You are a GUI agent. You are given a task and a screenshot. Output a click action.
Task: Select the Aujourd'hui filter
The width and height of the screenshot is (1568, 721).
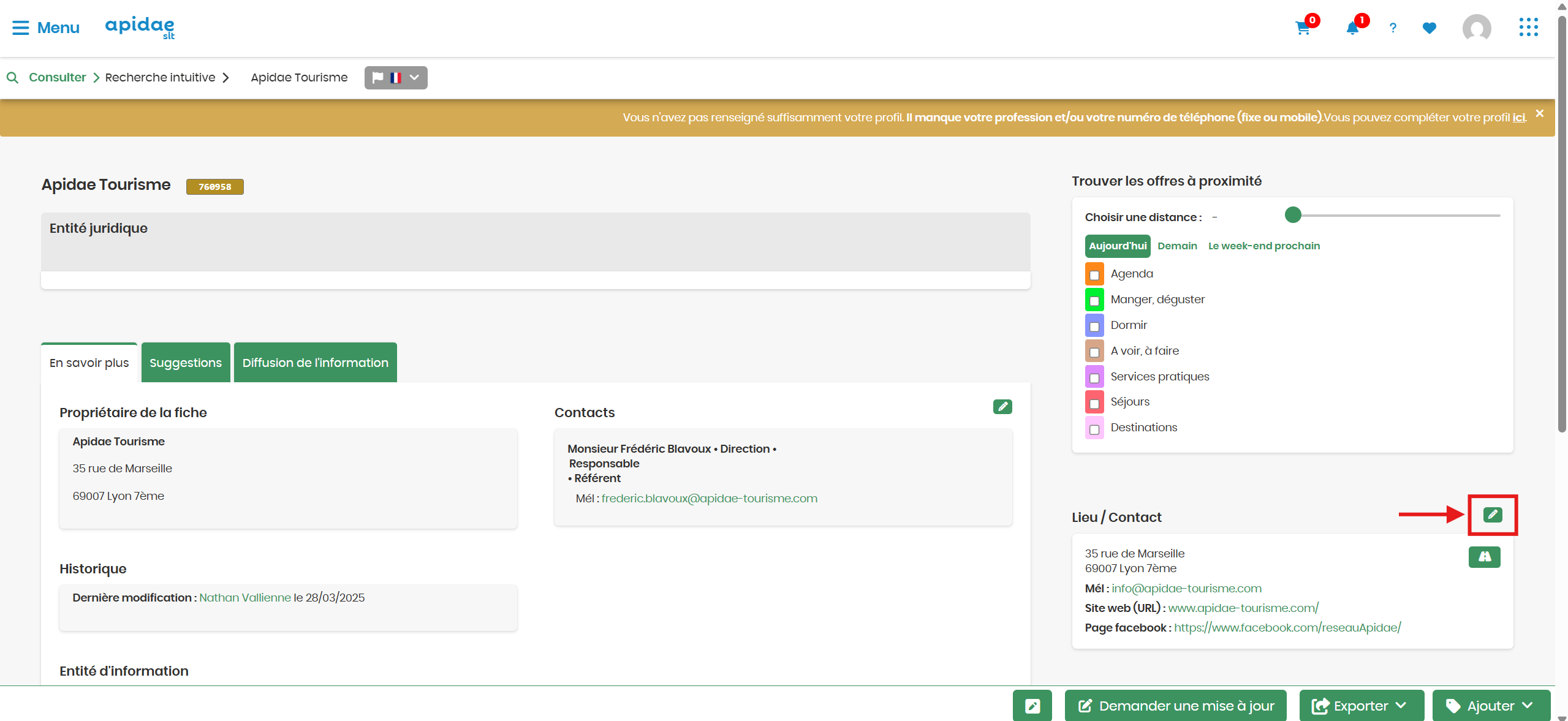pyautogui.click(x=1118, y=246)
